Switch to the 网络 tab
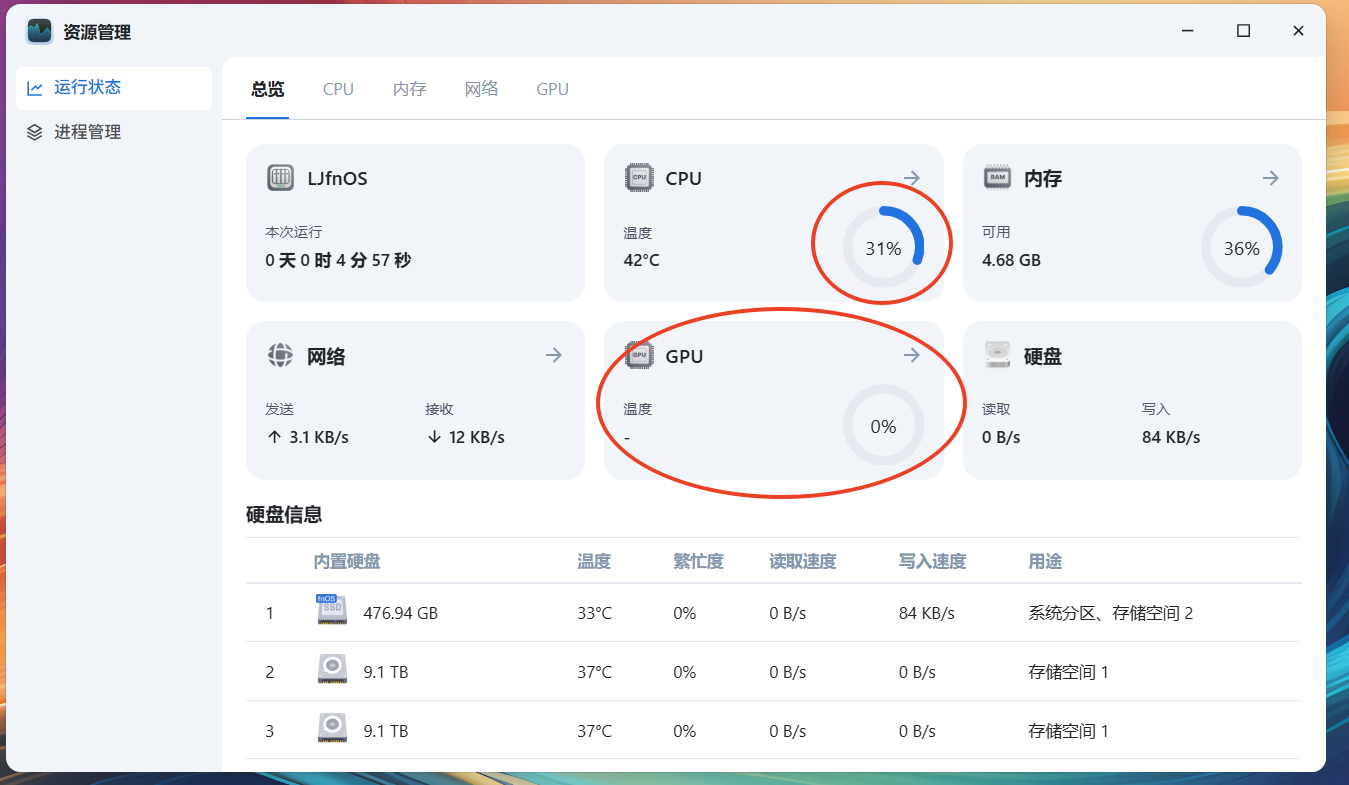This screenshot has height=785, width=1349. coord(481,89)
